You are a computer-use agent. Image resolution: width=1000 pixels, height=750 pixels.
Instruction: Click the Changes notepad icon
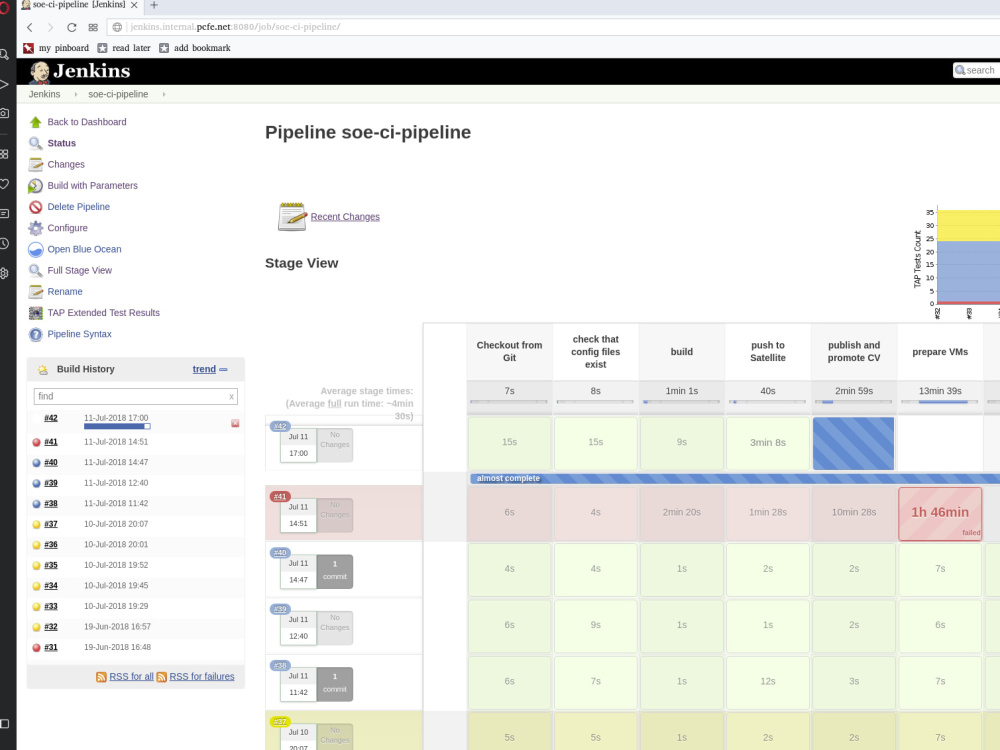36,165
